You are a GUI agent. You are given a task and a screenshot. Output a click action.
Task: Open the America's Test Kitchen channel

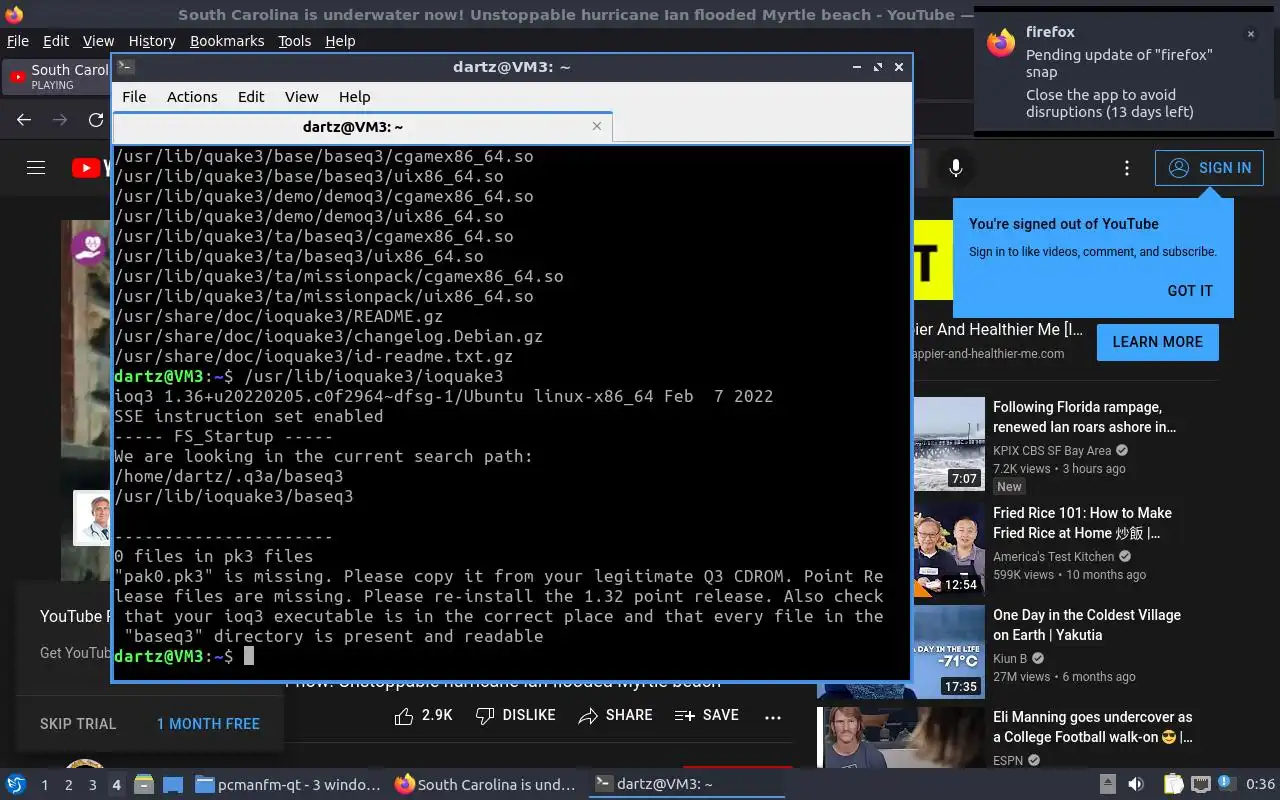click(1053, 557)
